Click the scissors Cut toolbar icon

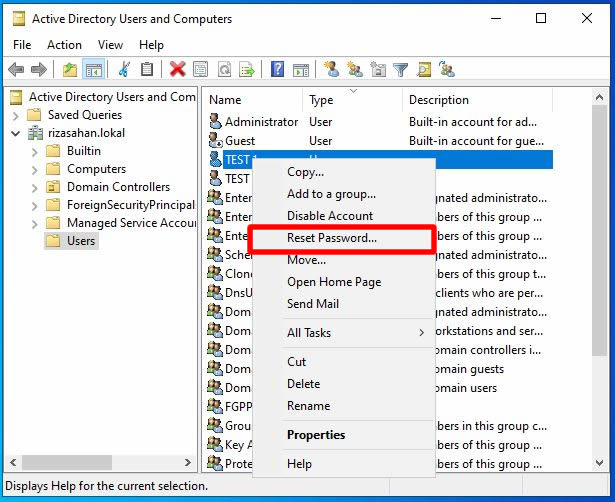(124, 70)
